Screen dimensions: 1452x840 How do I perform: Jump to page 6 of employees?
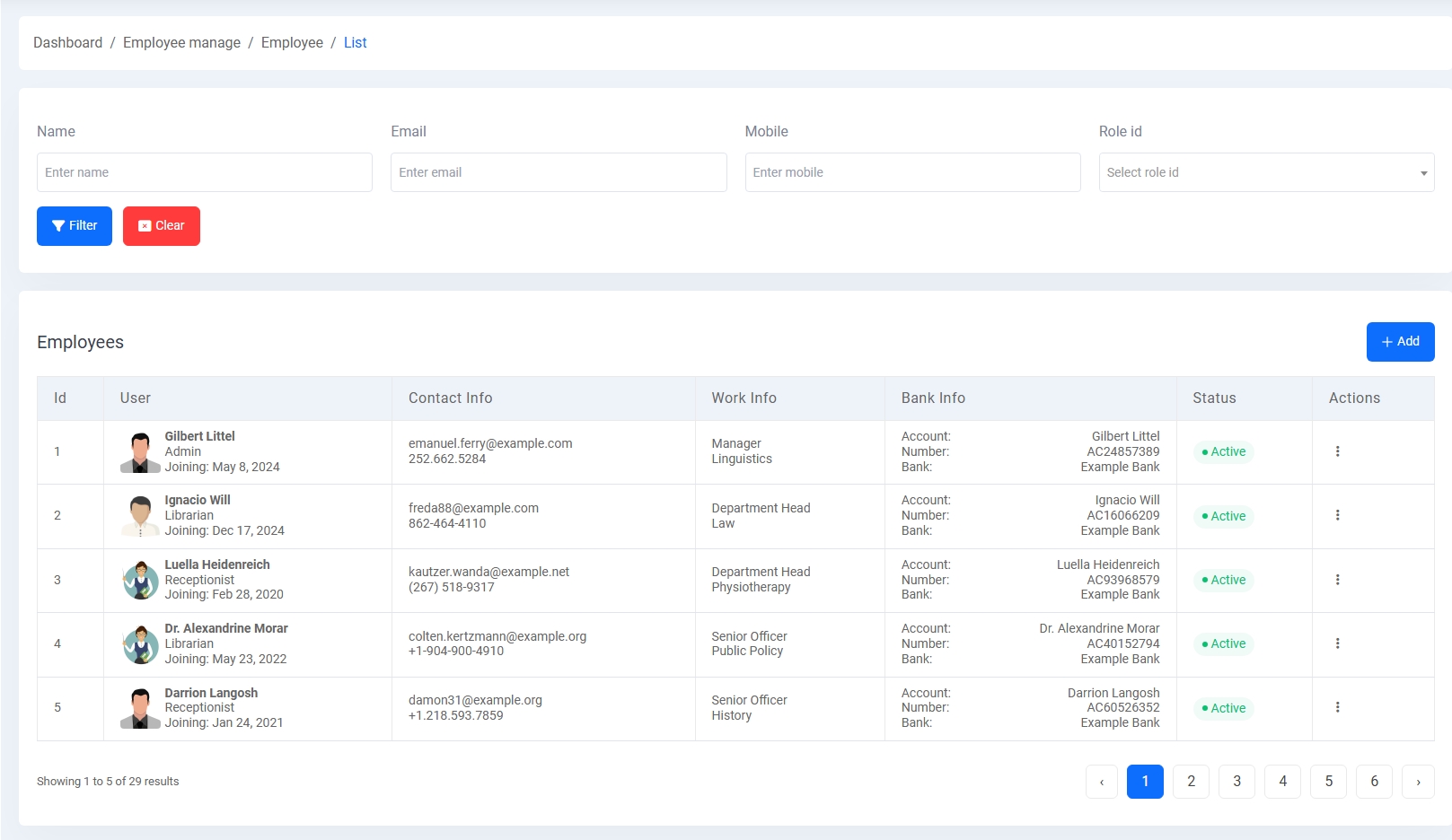[1374, 782]
